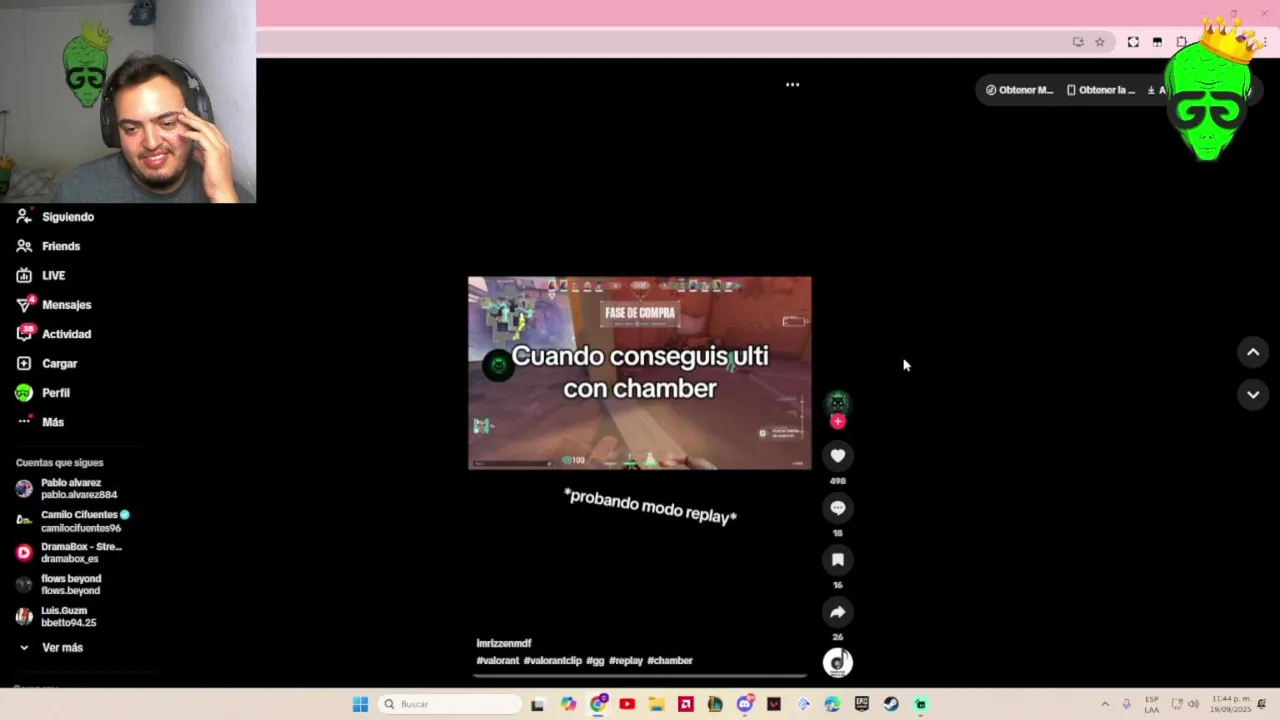Open the DramaBox account
This screenshot has height=720, width=1280.
pos(69,553)
